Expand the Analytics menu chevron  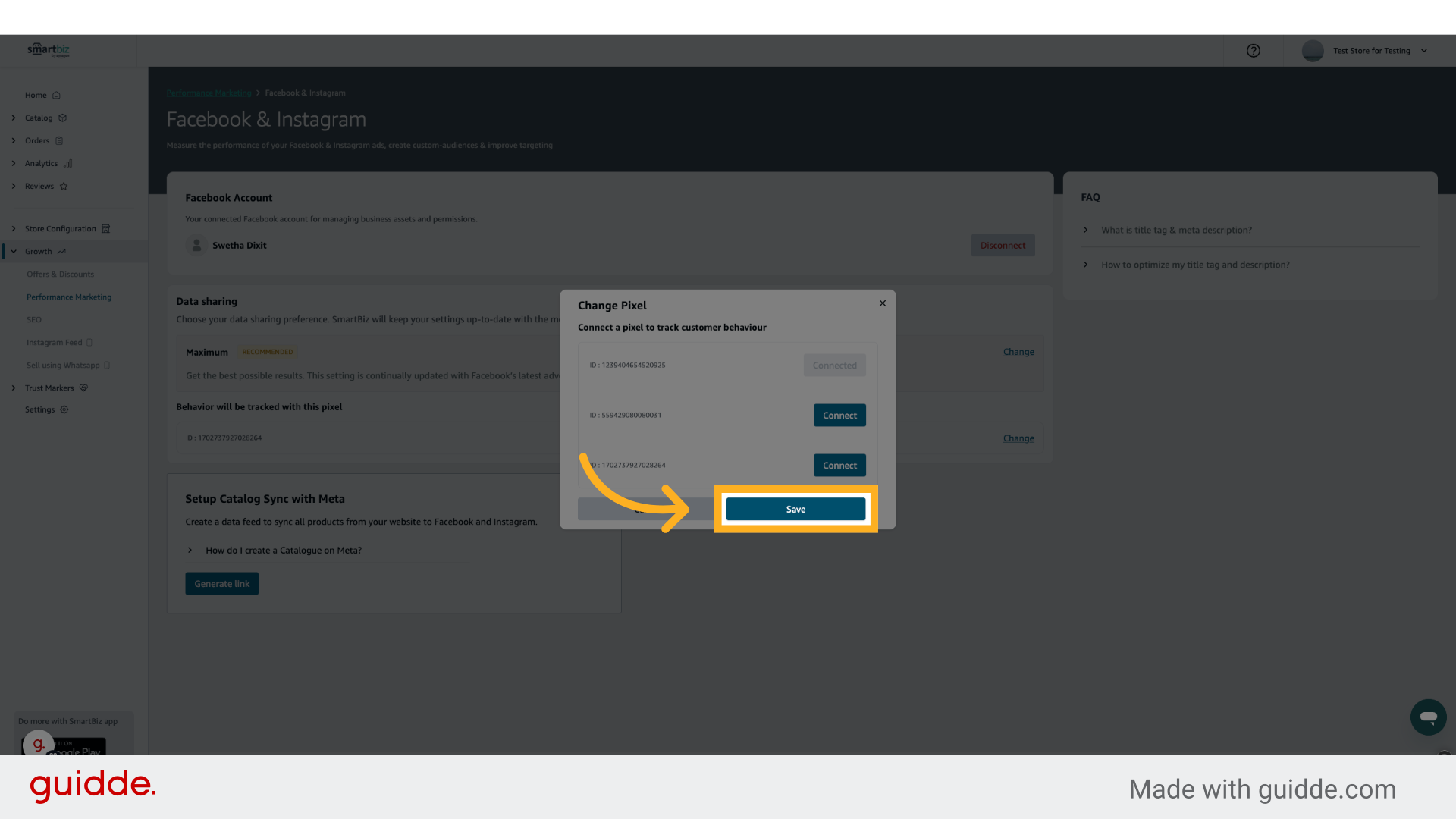coord(14,164)
